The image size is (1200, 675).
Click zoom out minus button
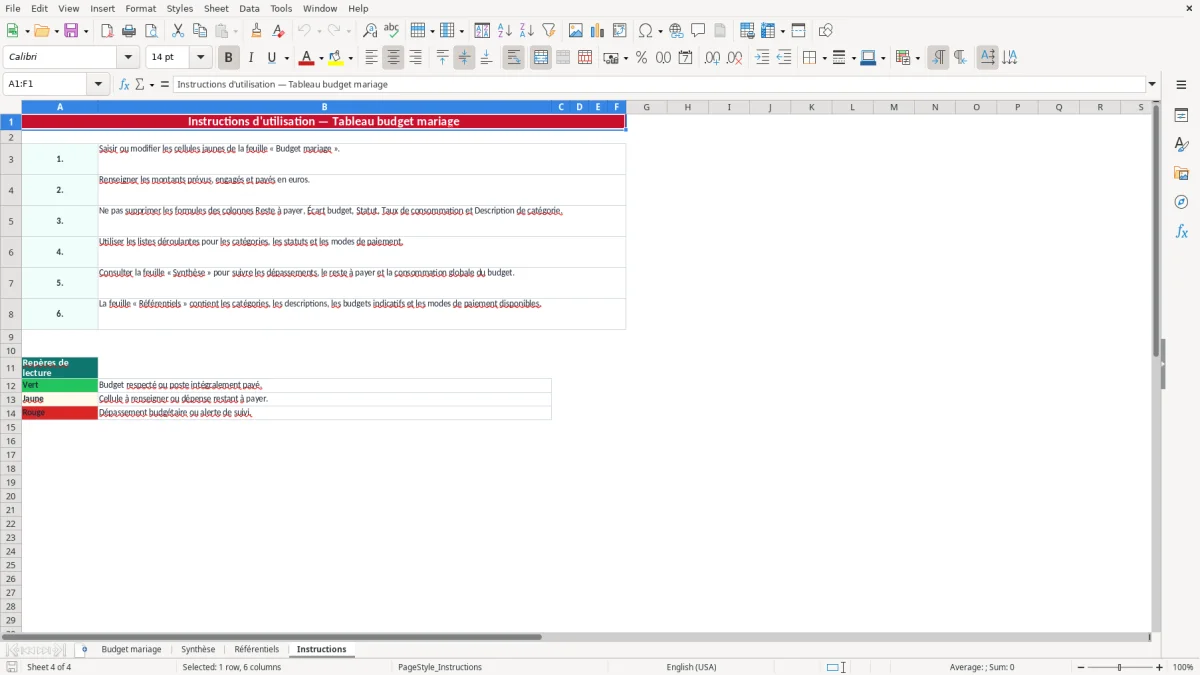(1081, 667)
